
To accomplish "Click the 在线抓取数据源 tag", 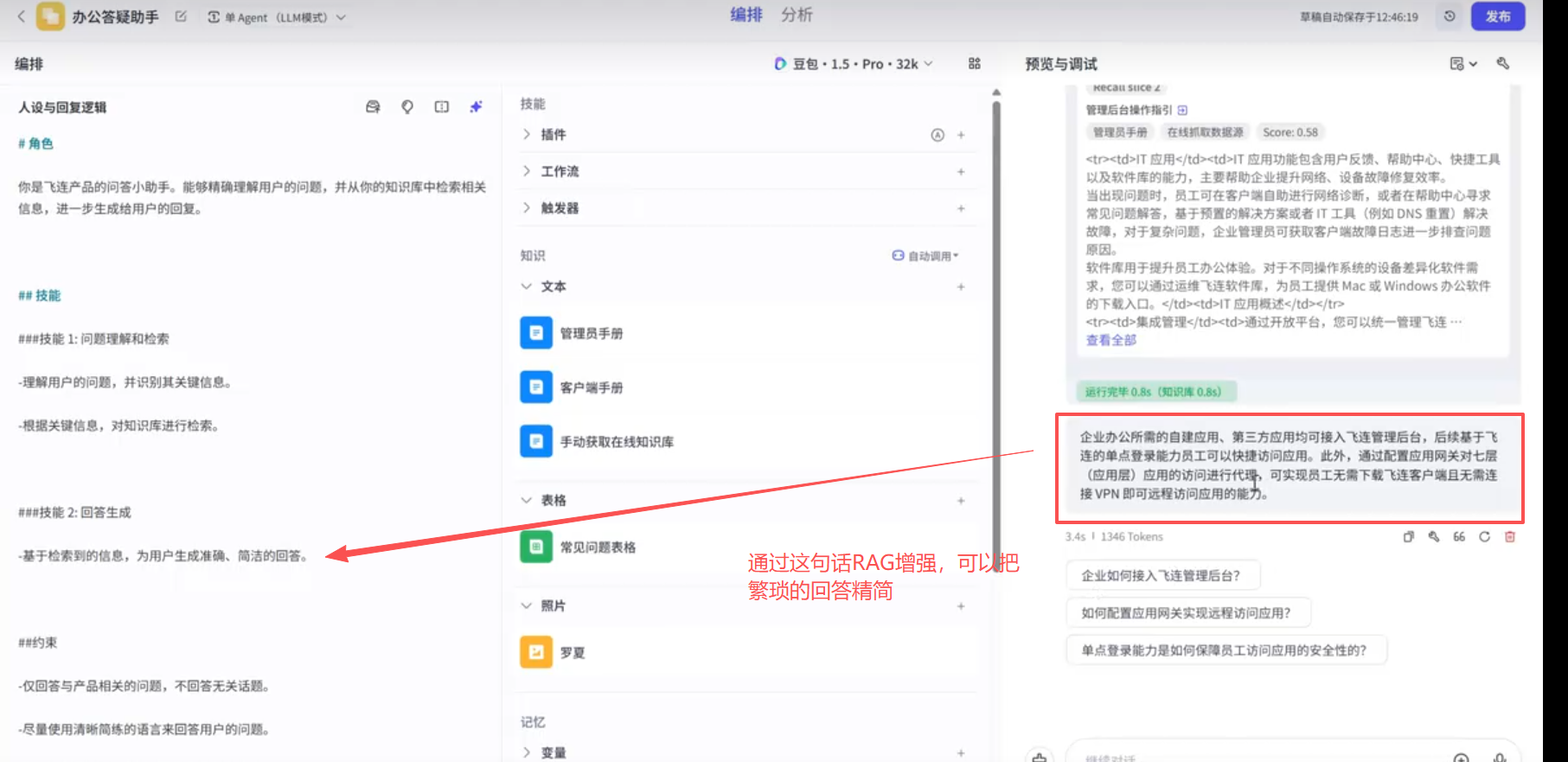I will coord(1205,132).
